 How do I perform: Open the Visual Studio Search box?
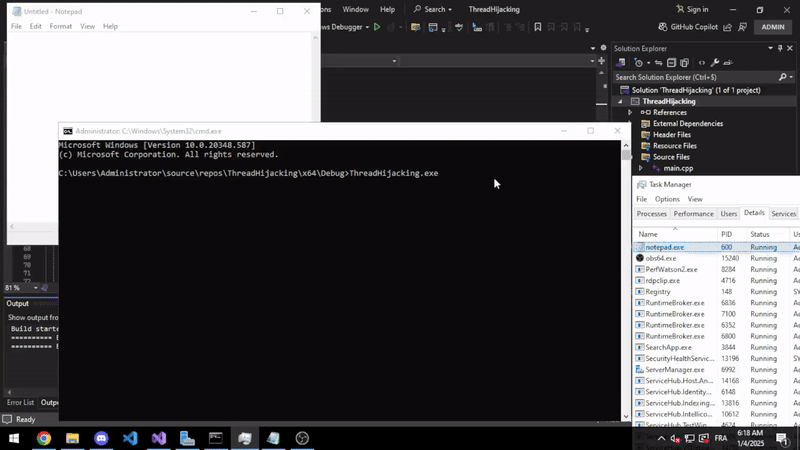(x=433, y=9)
